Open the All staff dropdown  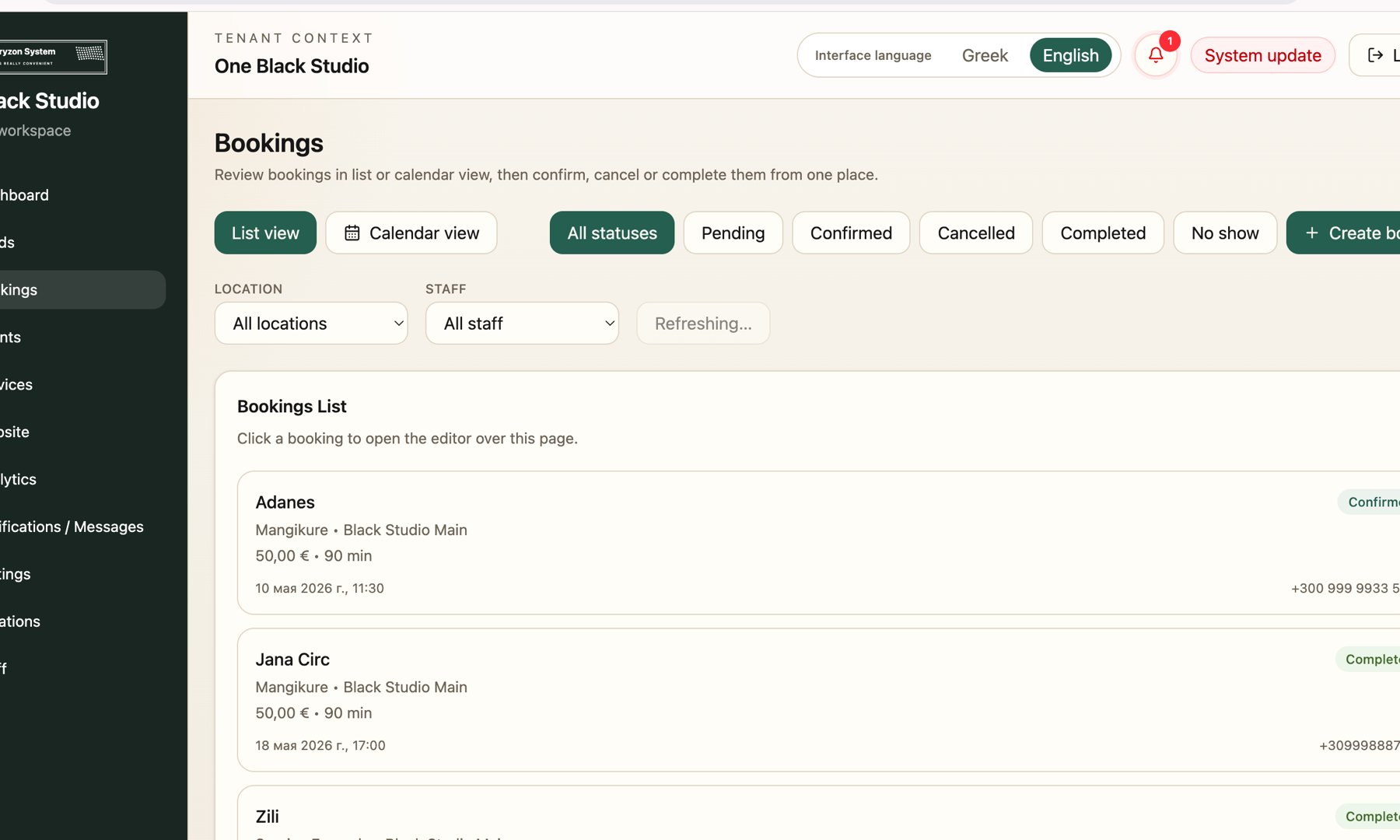[522, 324]
